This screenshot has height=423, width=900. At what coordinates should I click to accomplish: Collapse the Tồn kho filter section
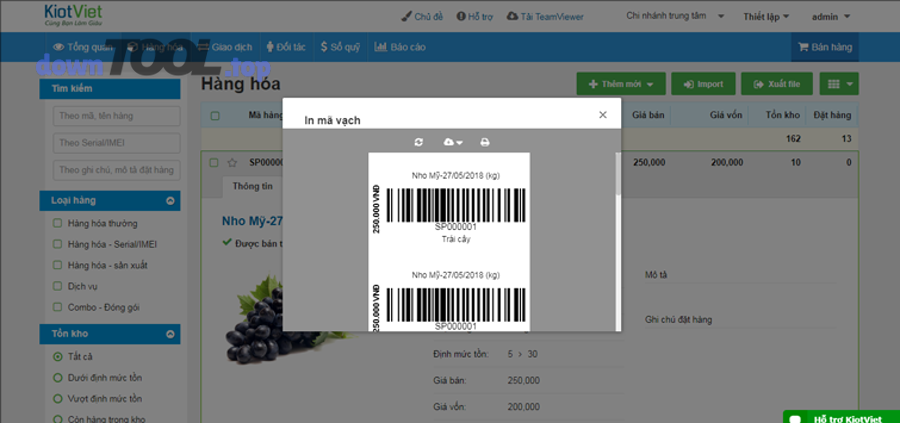[170, 334]
